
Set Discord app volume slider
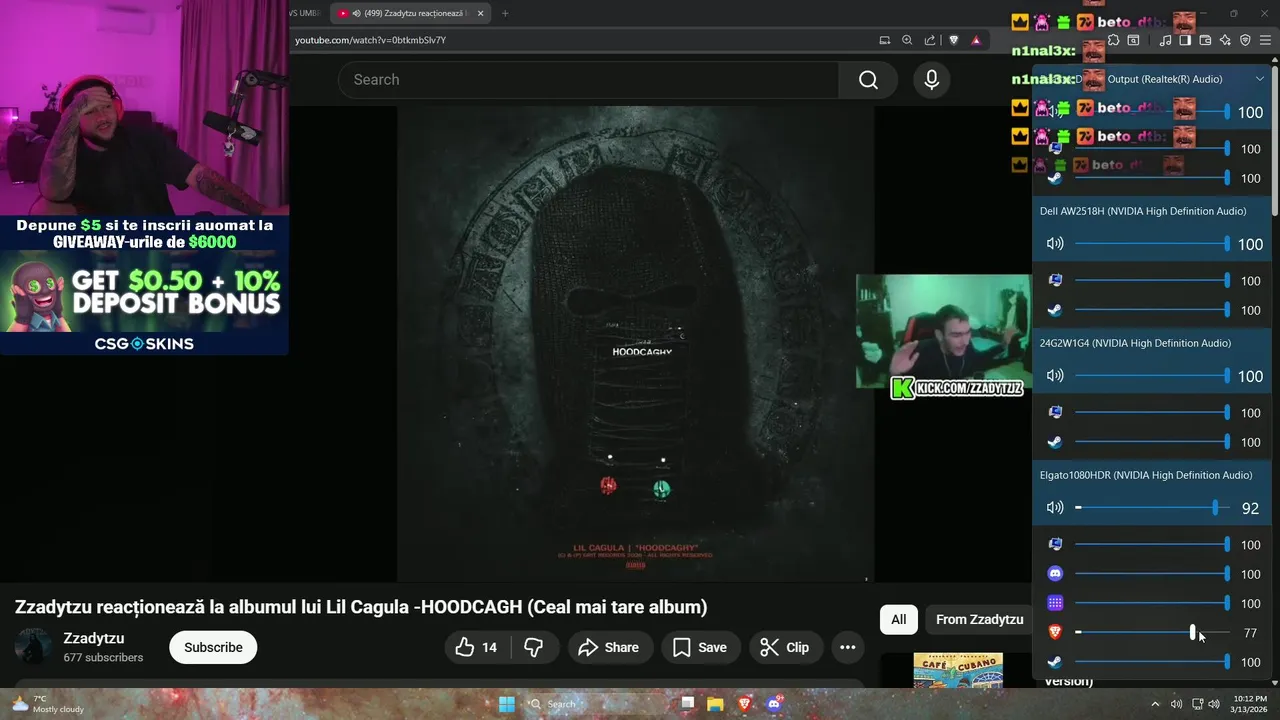[1152, 574]
